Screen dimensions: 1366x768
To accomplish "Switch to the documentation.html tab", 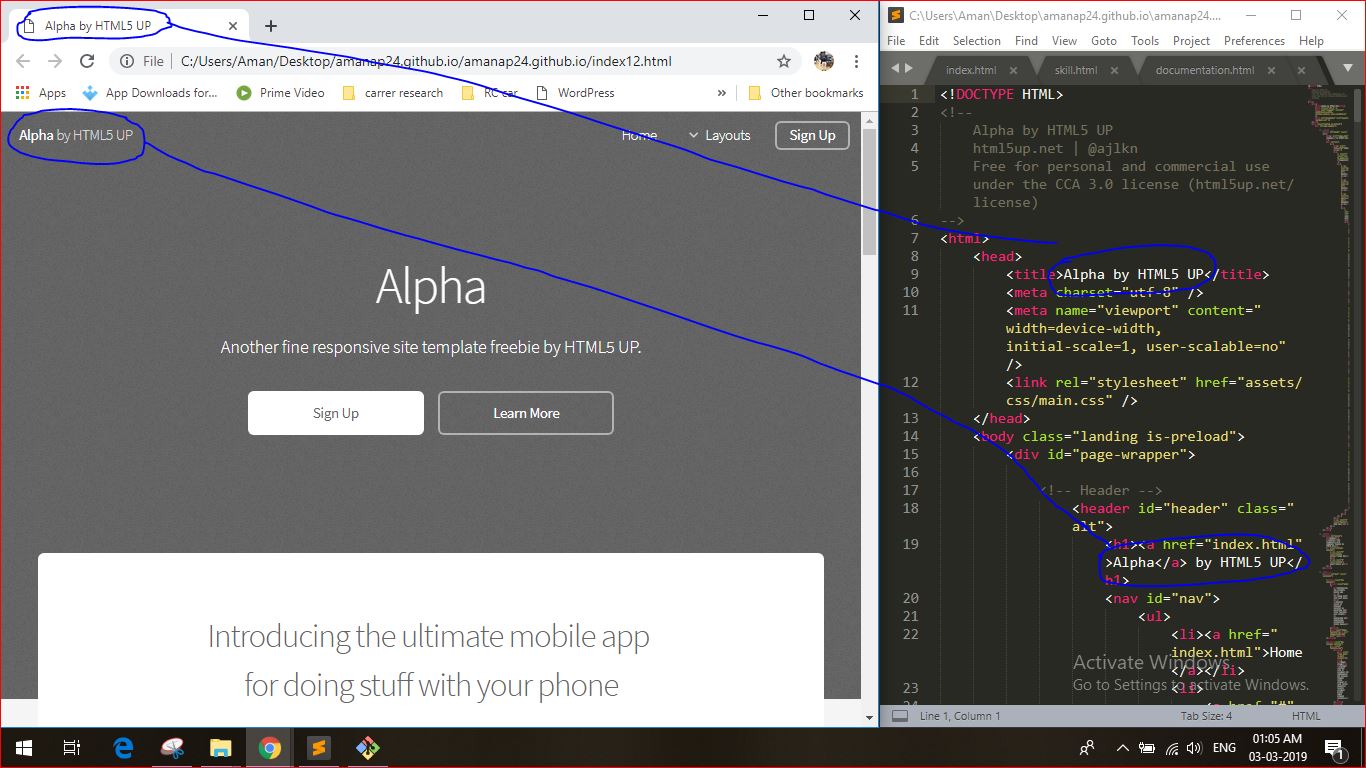I will (x=1204, y=70).
